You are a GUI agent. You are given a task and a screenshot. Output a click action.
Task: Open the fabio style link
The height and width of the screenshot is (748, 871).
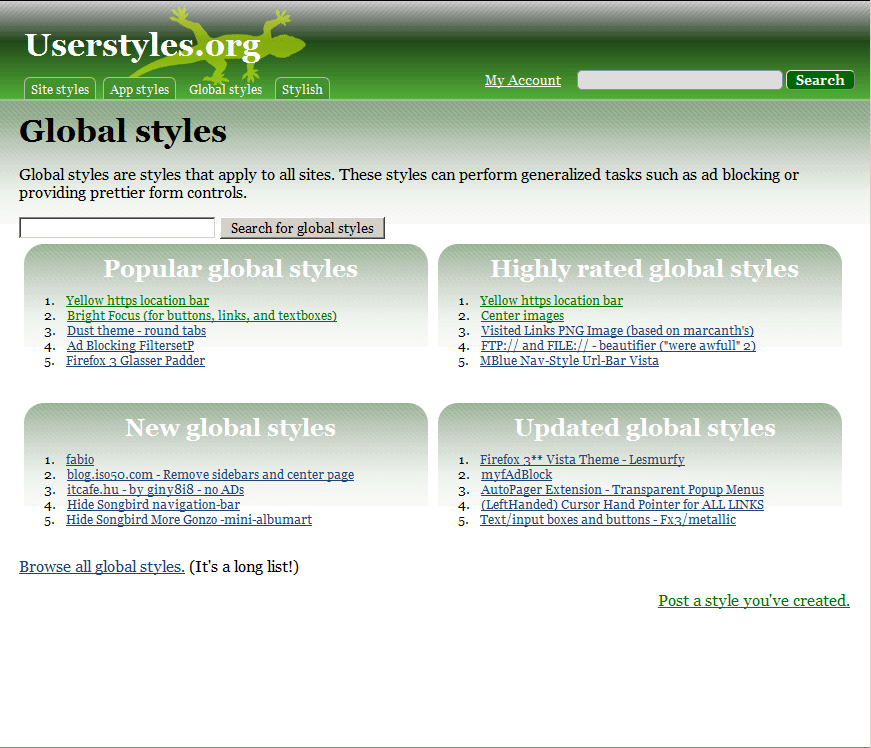(80, 460)
